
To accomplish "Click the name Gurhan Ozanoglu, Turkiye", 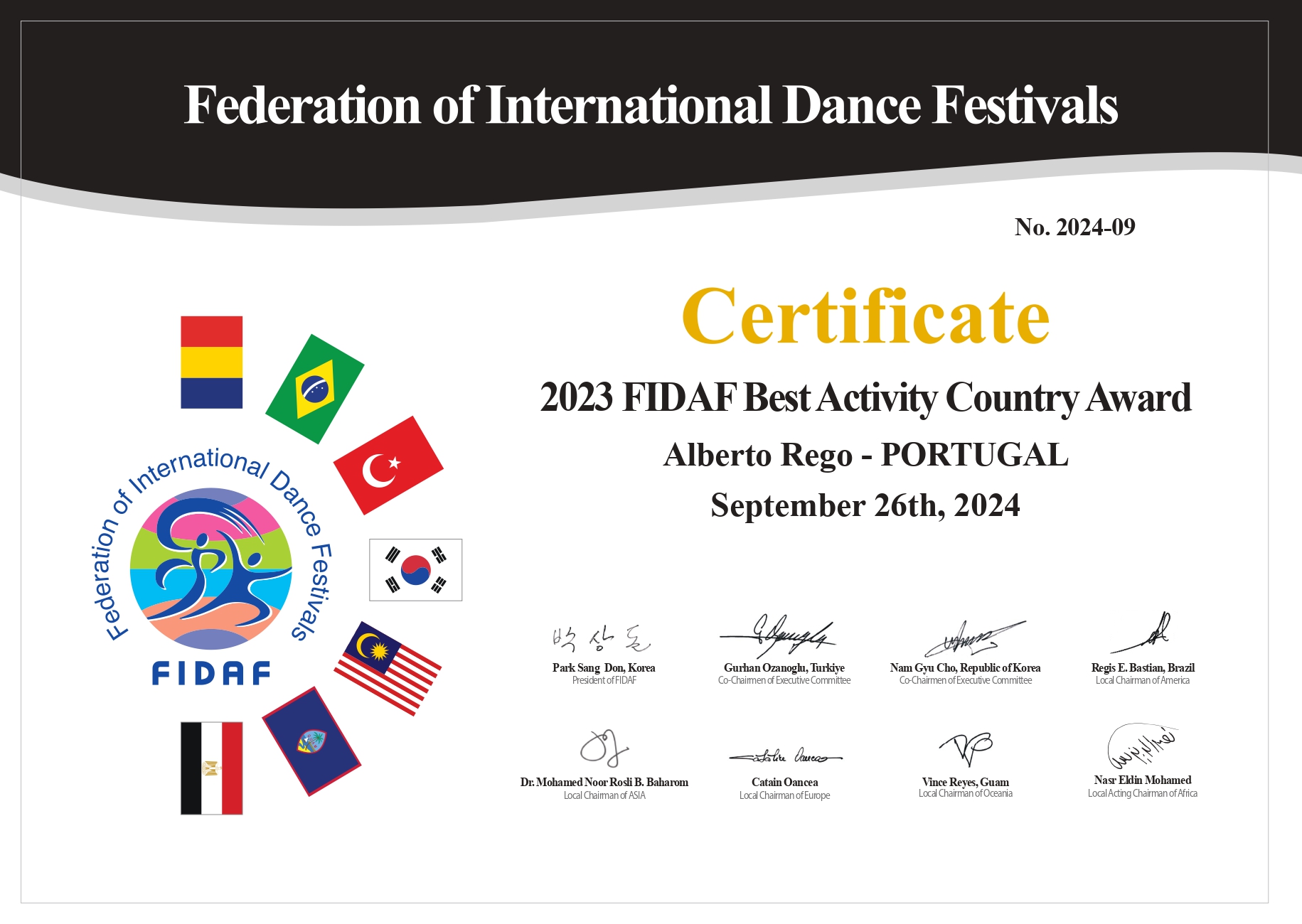I will pos(784,667).
